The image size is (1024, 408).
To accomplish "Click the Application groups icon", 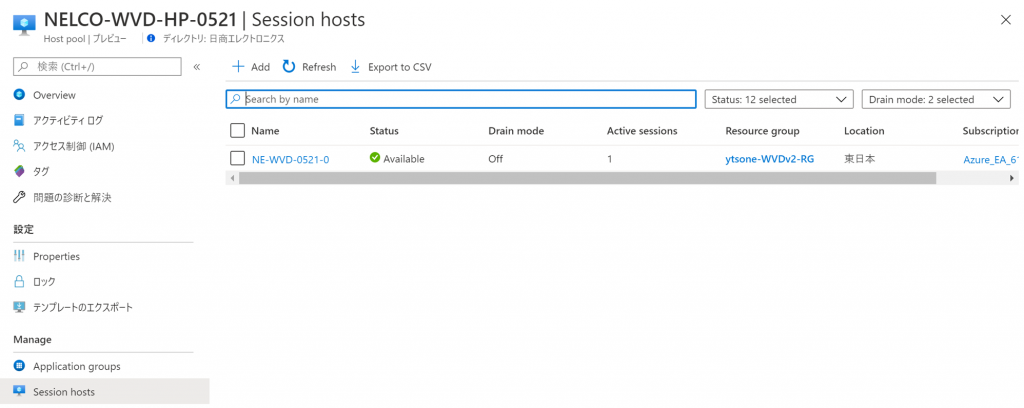I will point(19,366).
